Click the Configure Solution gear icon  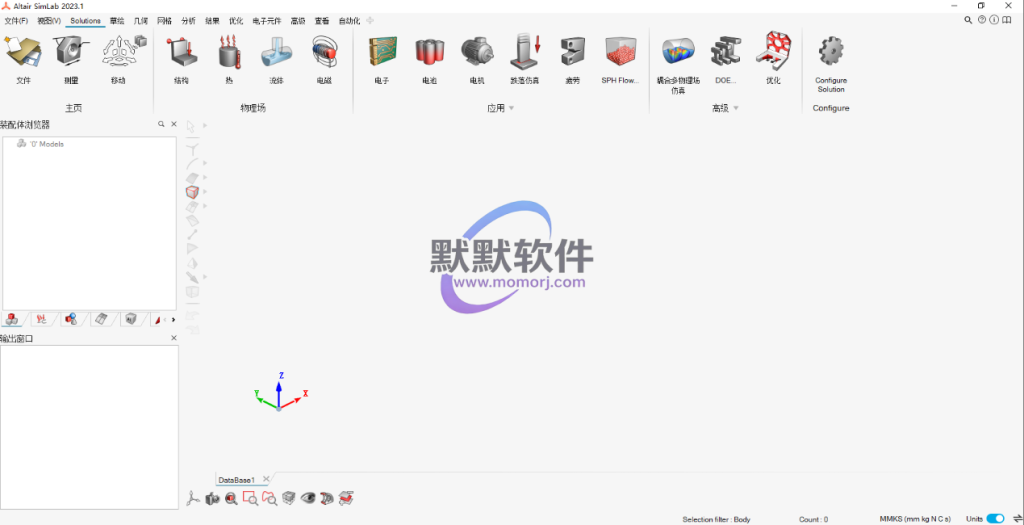pos(831,56)
